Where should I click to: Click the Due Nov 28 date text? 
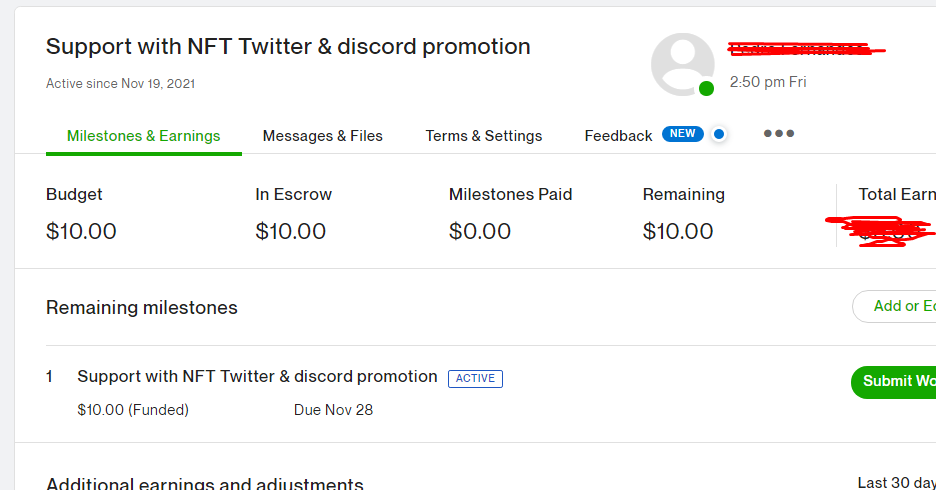click(333, 410)
